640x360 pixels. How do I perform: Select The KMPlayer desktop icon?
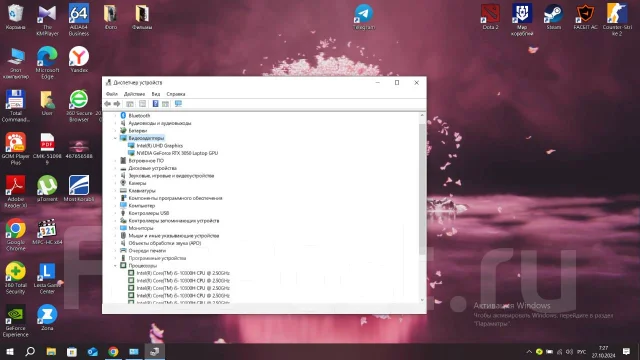pos(47,20)
